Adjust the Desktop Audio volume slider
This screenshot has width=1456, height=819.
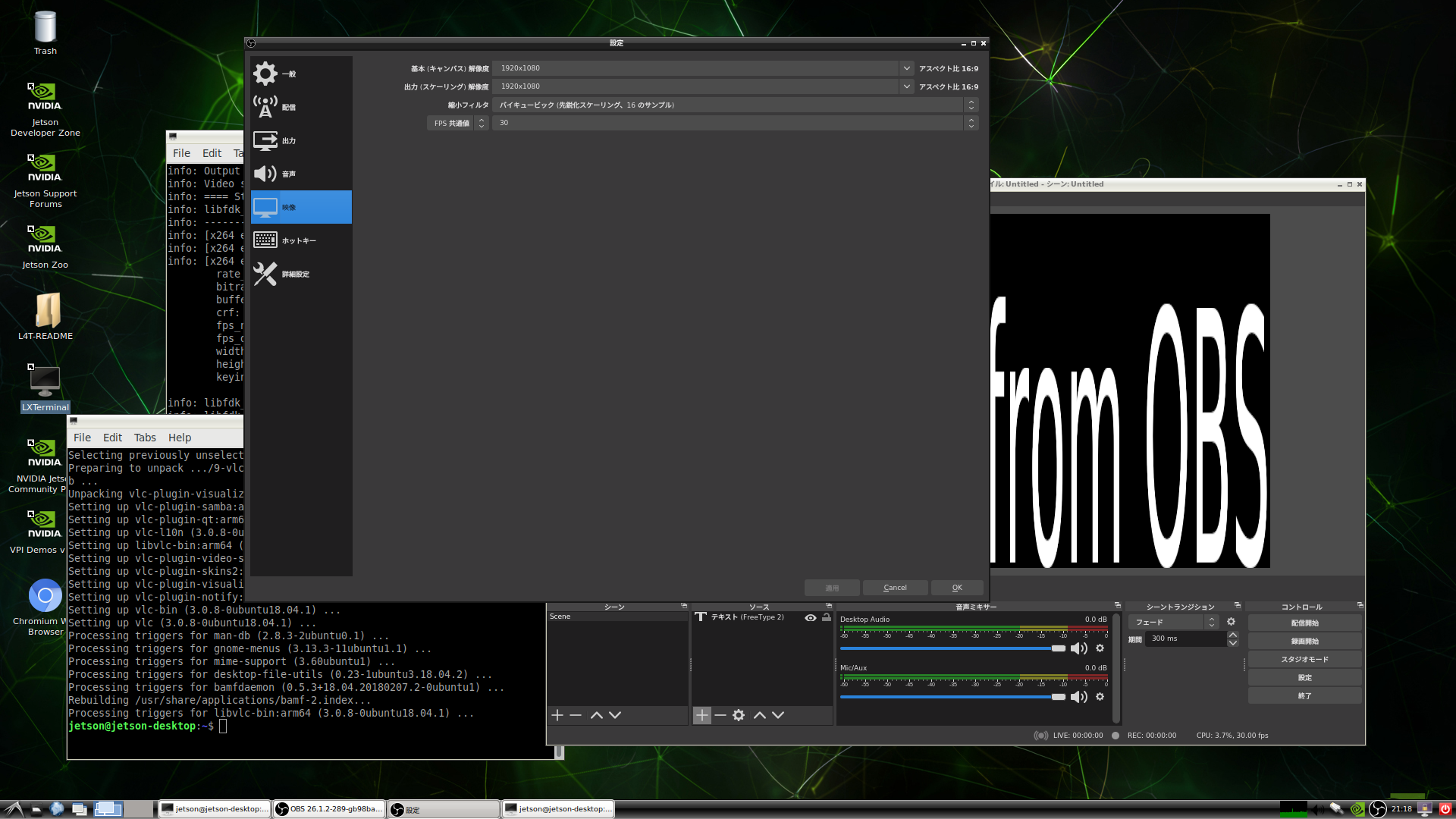coord(1059,648)
